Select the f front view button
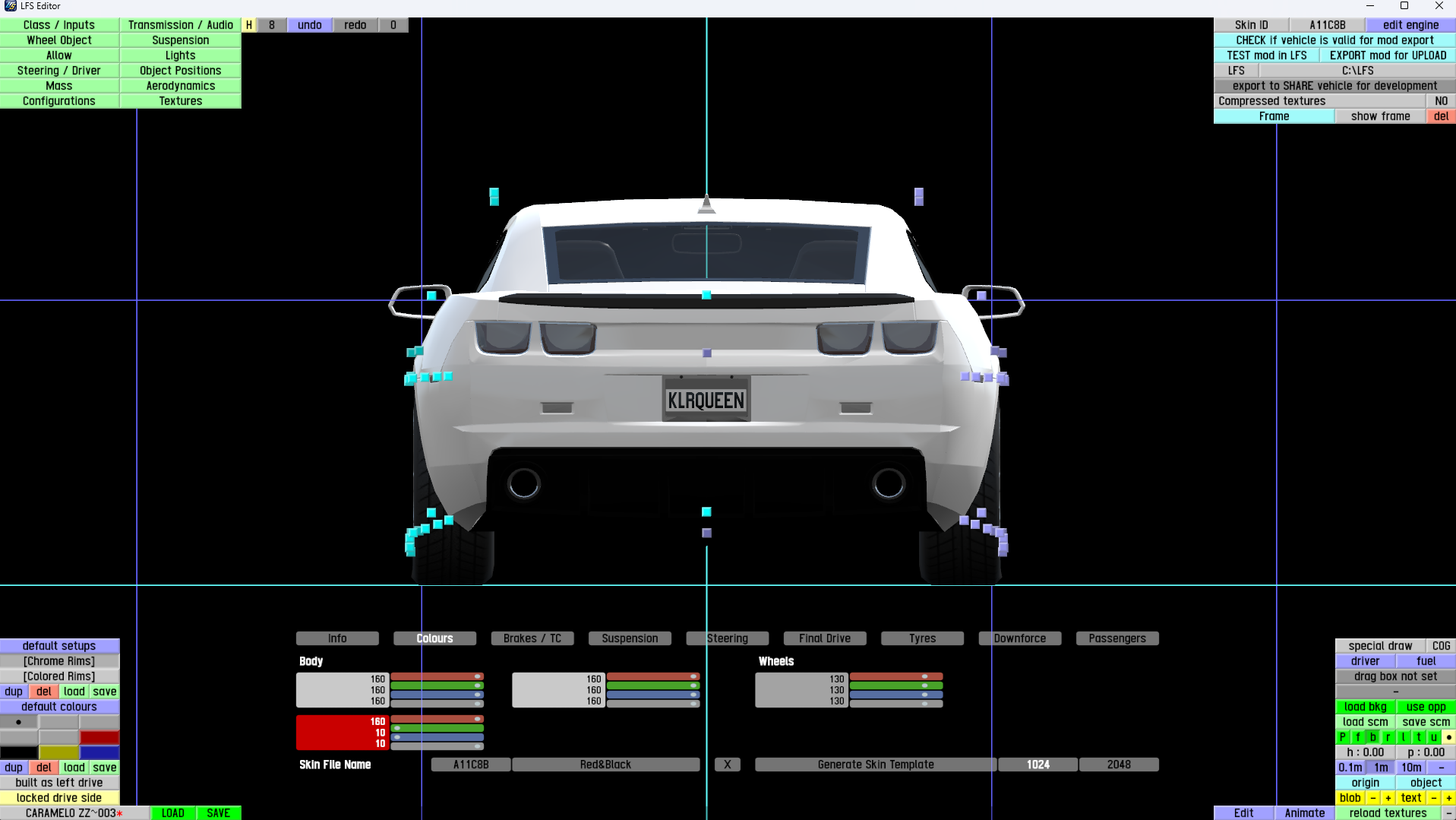 (1358, 737)
